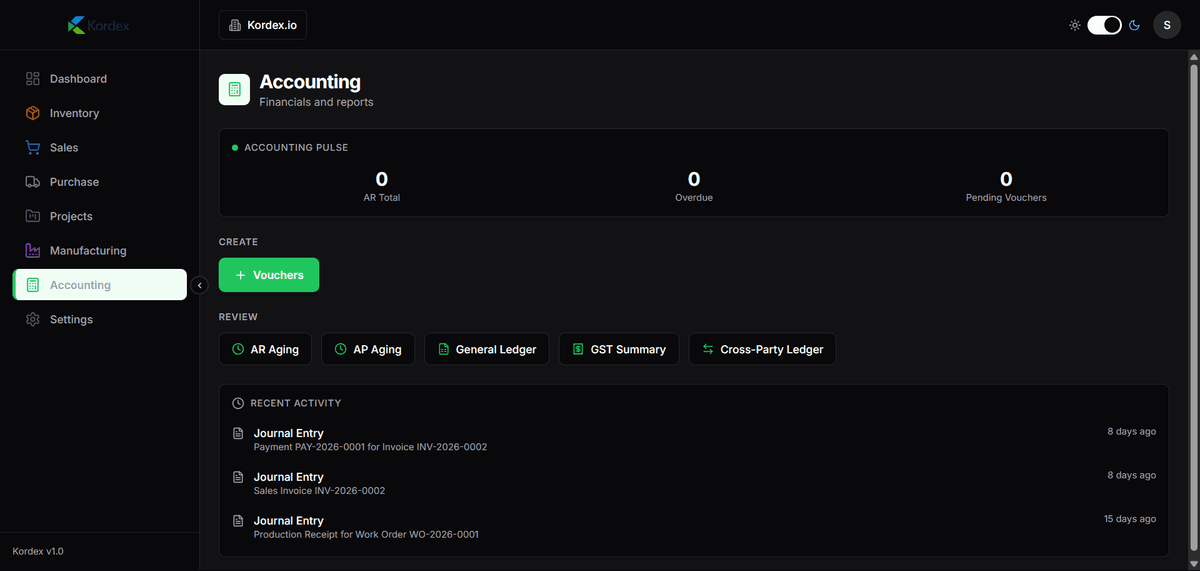Click the Inventory box icon
The height and width of the screenshot is (571, 1200).
pyautogui.click(x=32, y=113)
